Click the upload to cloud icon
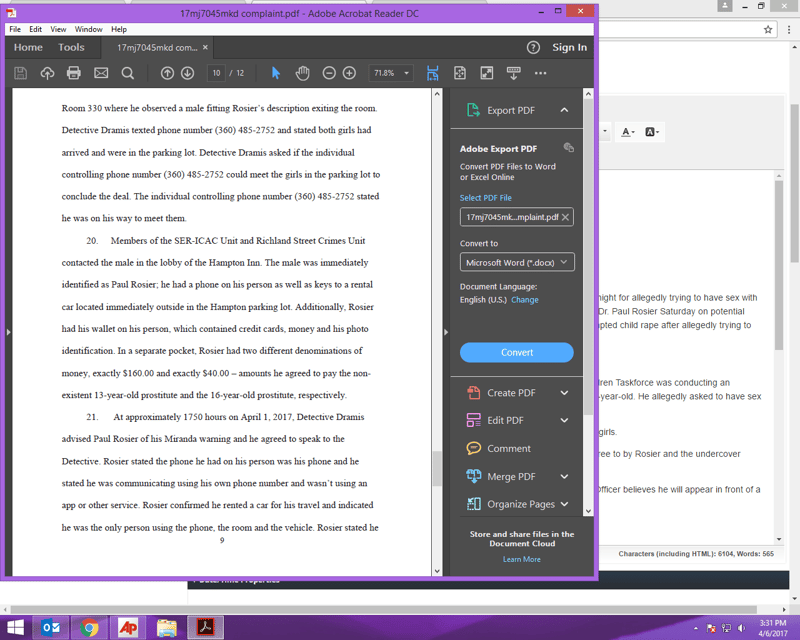This screenshot has height=640, width=800. tap(47, 73)
